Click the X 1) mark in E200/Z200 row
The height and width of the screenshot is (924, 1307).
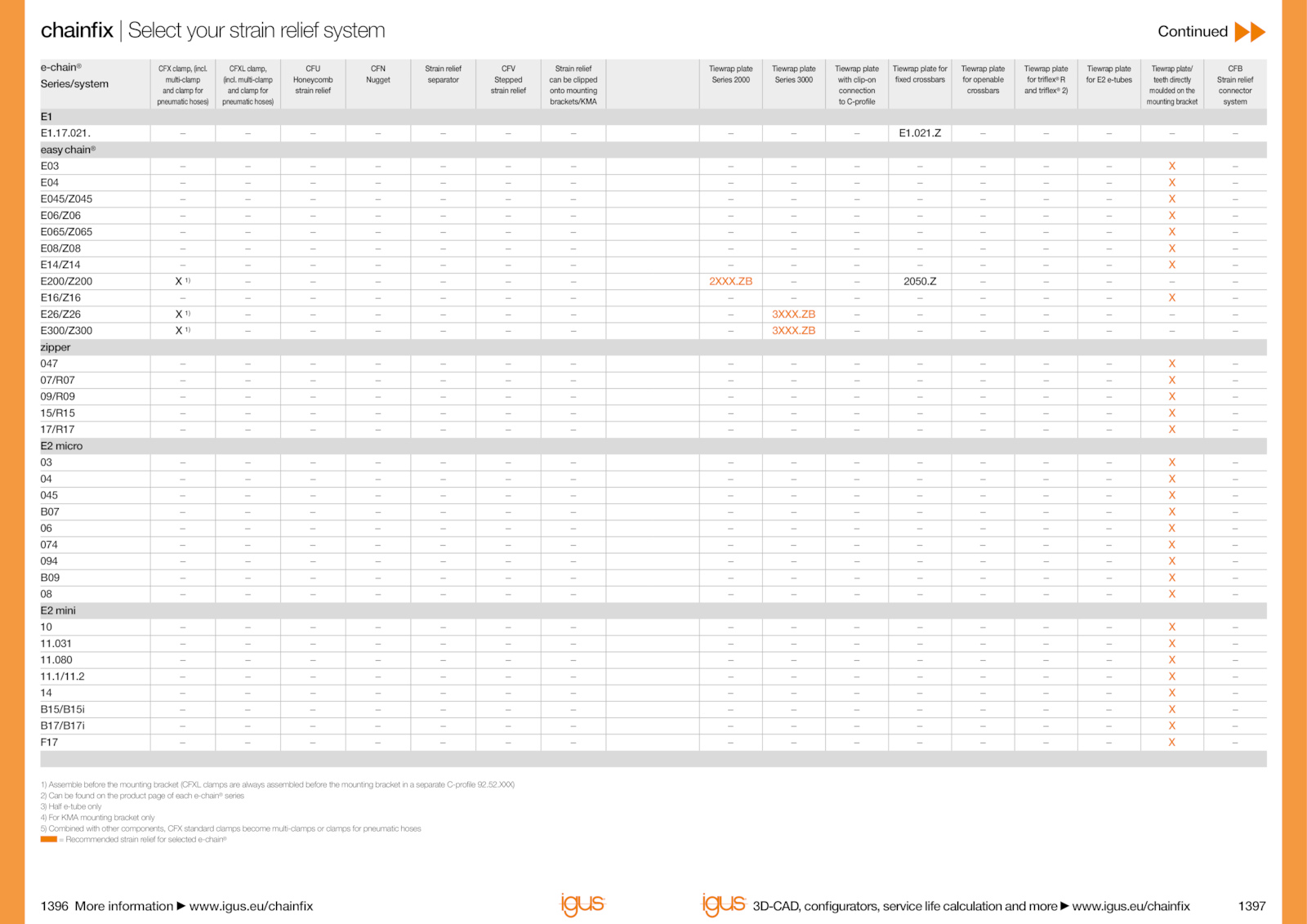click(x=183, y=281)
